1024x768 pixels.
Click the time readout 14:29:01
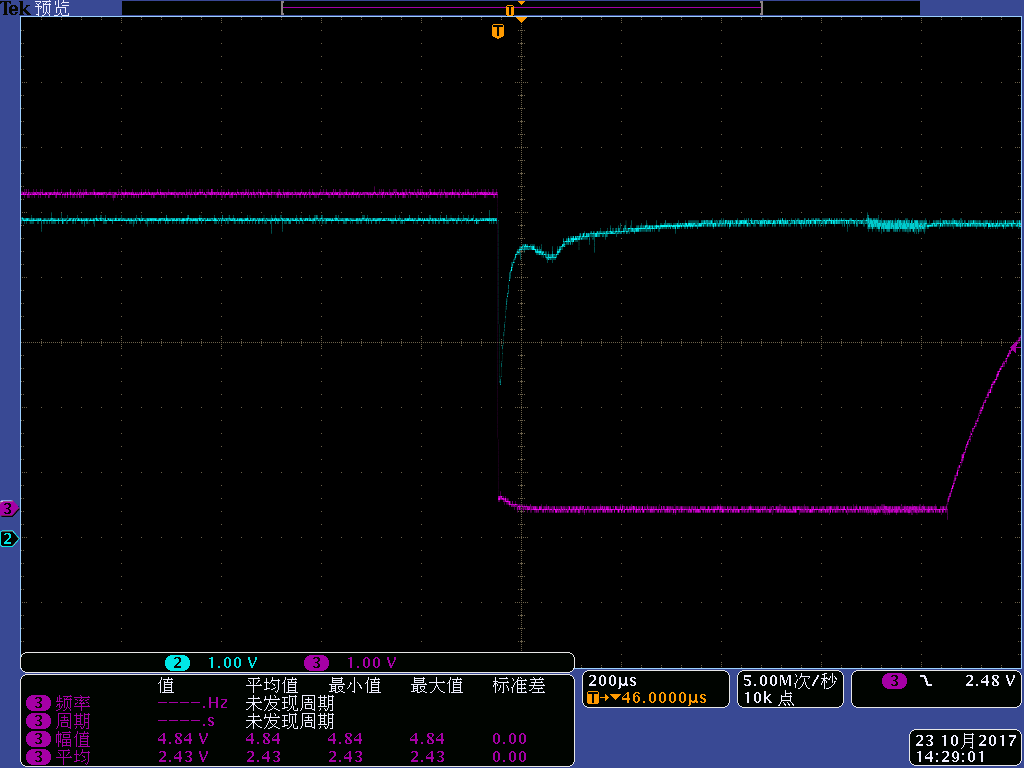click(950, 757)
